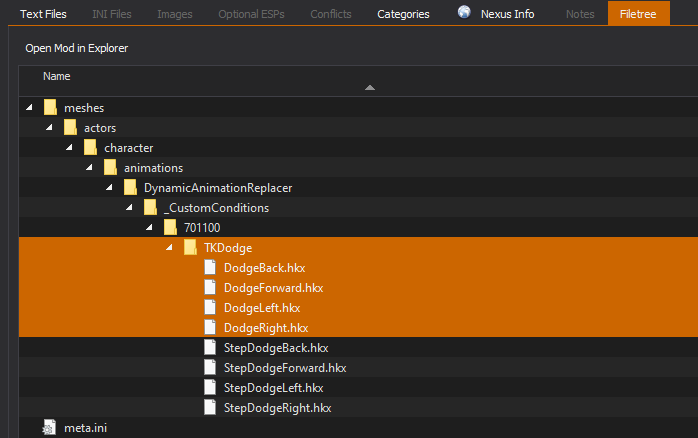Click Open Mod in Explorer
Image resolution: width=698 pixels, height=438 pixels.
coord(77,48)
